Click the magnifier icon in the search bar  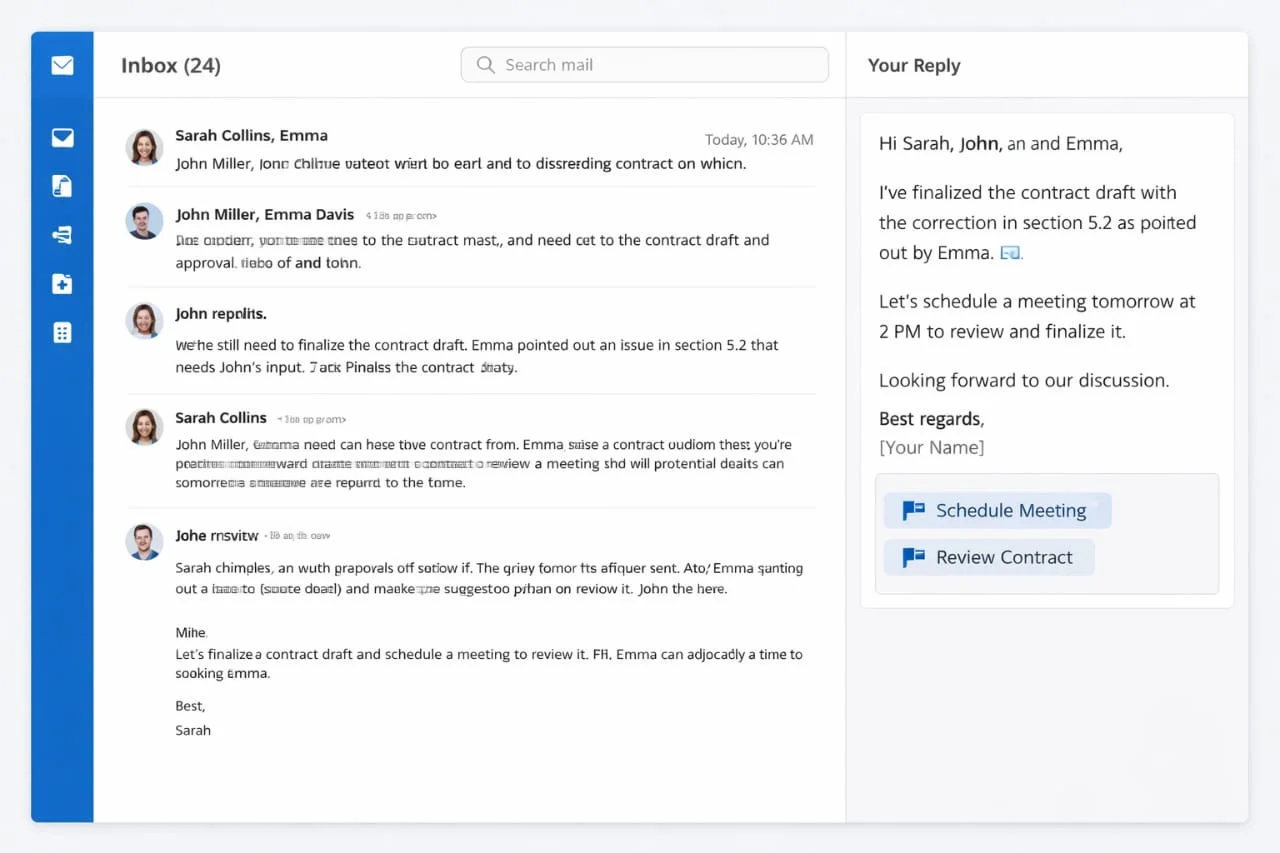point(486,65)
